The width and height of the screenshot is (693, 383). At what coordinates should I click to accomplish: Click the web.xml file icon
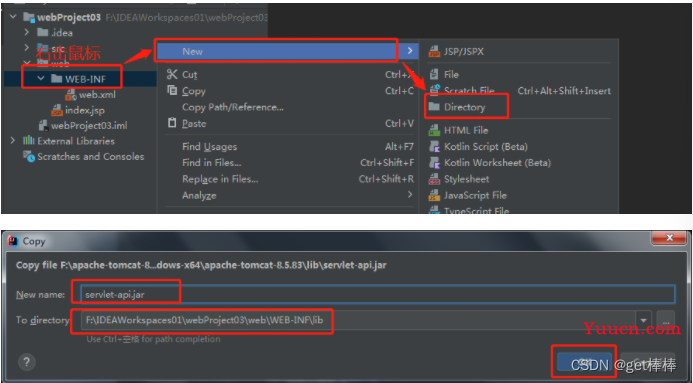click(x=71, y=95)
